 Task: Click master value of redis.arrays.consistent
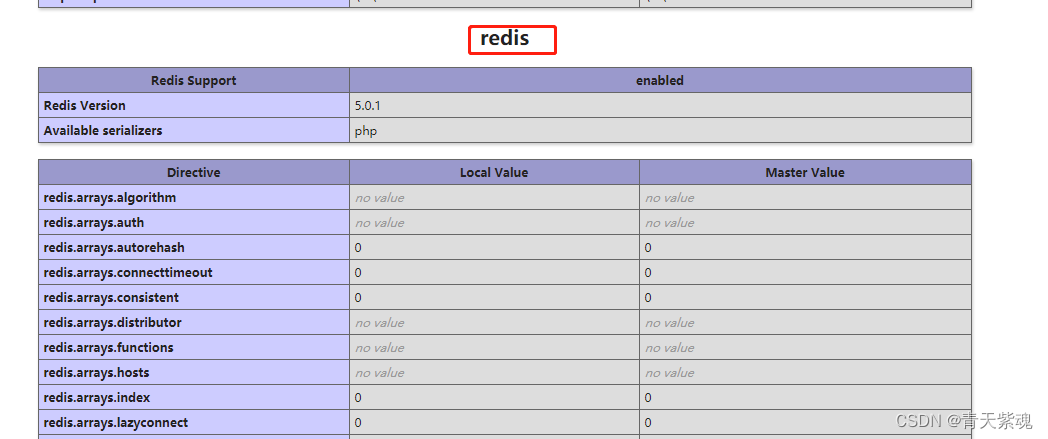(x=648, y=297)
